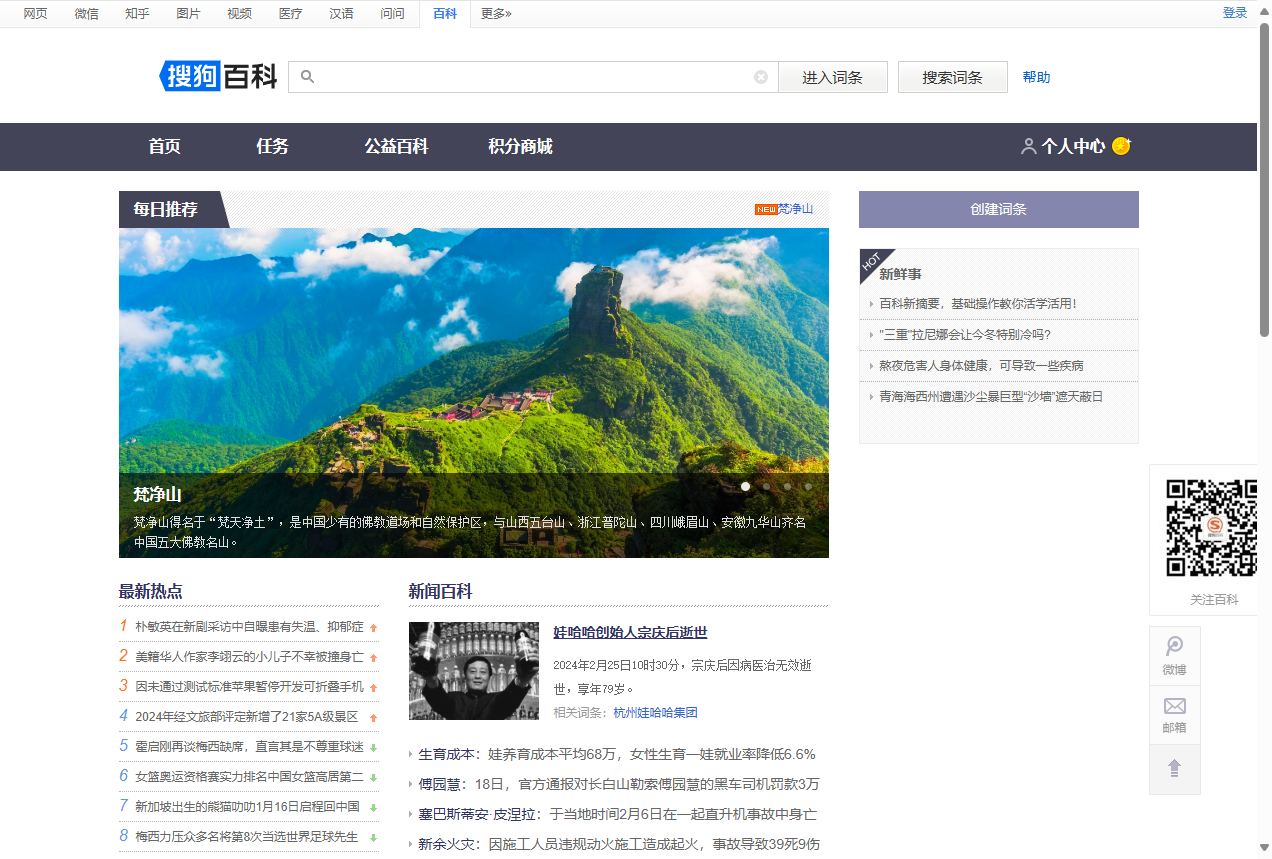Select the second carousel indicator dot
Image resolution: width=1272 pixels, height=859 pixels.
[766, 486]
